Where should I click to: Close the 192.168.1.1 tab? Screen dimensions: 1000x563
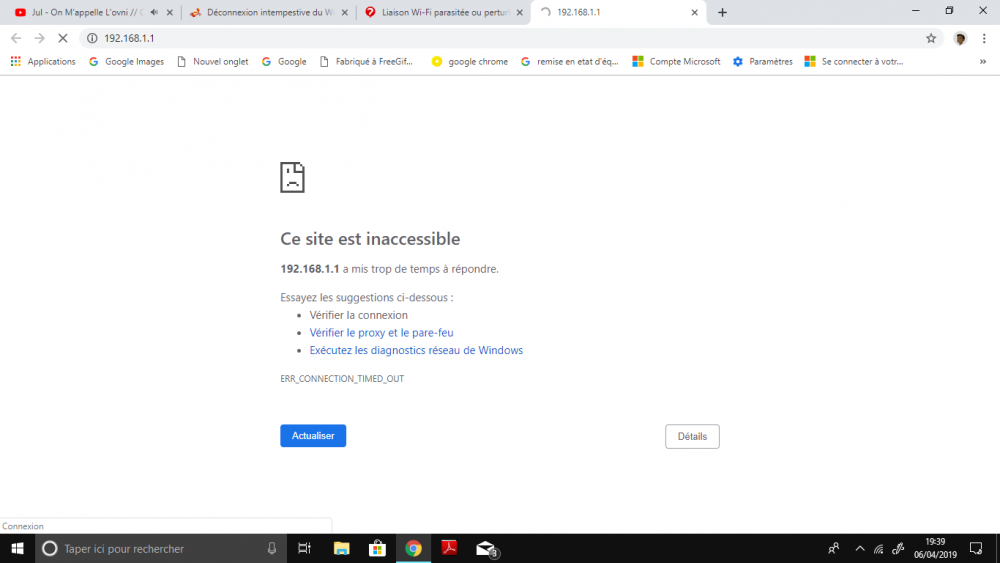(x=695, y=12)
